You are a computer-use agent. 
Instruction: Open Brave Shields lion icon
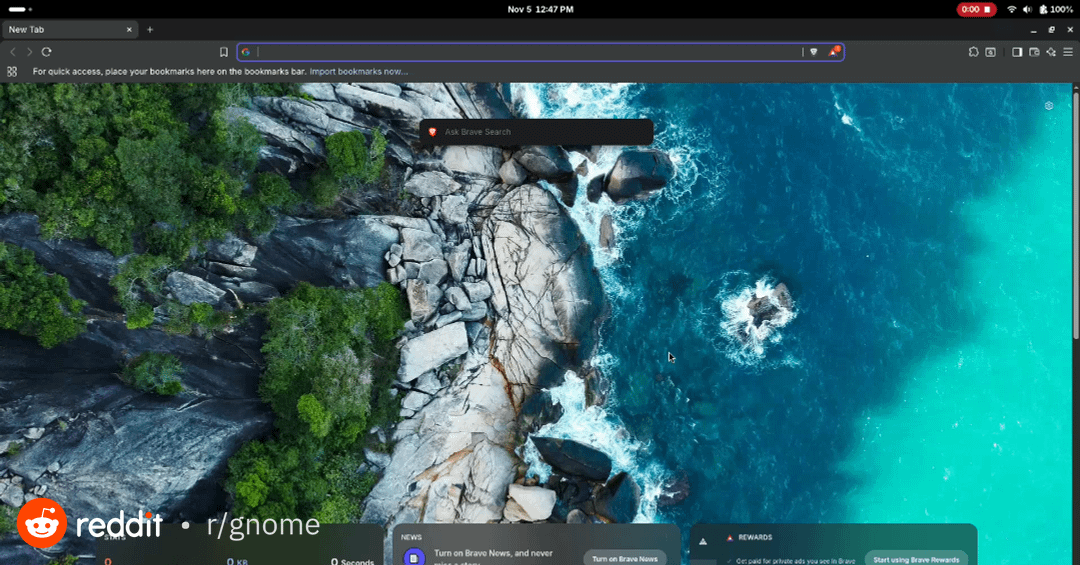813,52
